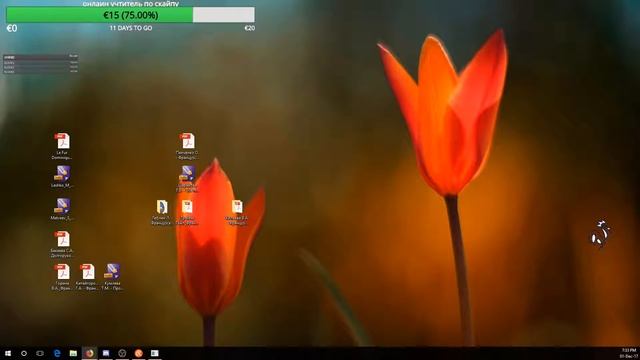Select the Кулиева Т.М. purple shortcut icon
This screenshot has height=360, width=640.
pyautogui.click(x=112, y=277)
